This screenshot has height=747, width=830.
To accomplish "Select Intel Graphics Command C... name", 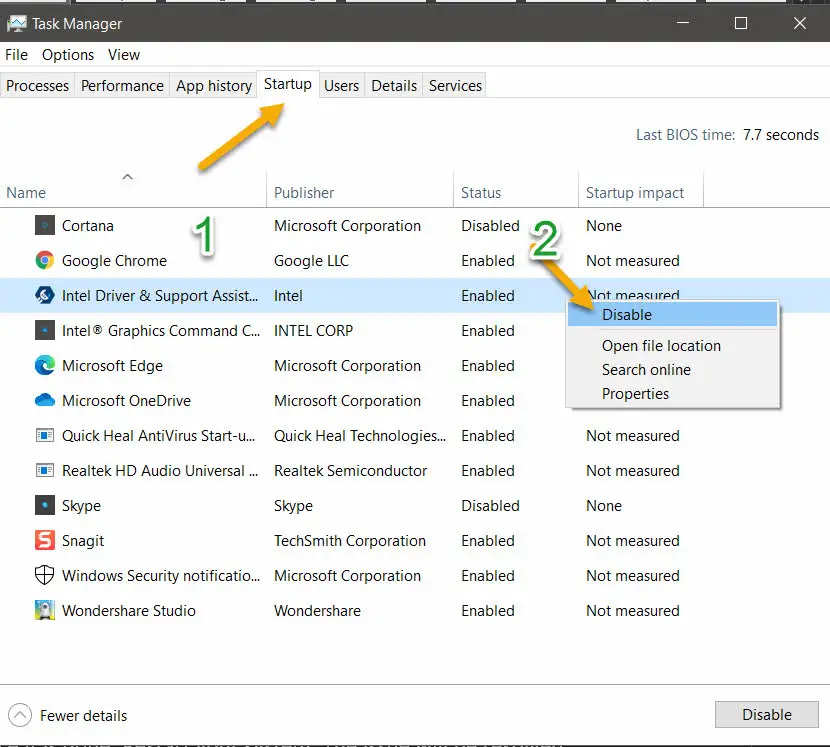I will [x=161, y=330].
